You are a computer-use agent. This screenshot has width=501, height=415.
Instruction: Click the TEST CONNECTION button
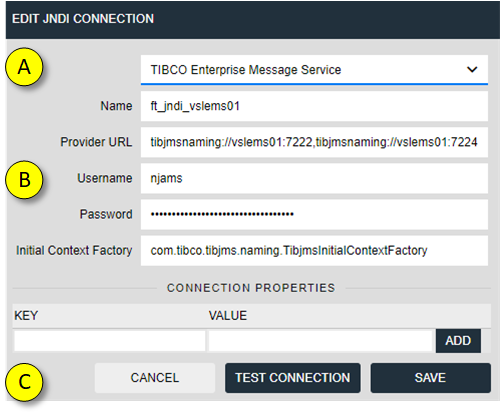[x=292, y=378]
